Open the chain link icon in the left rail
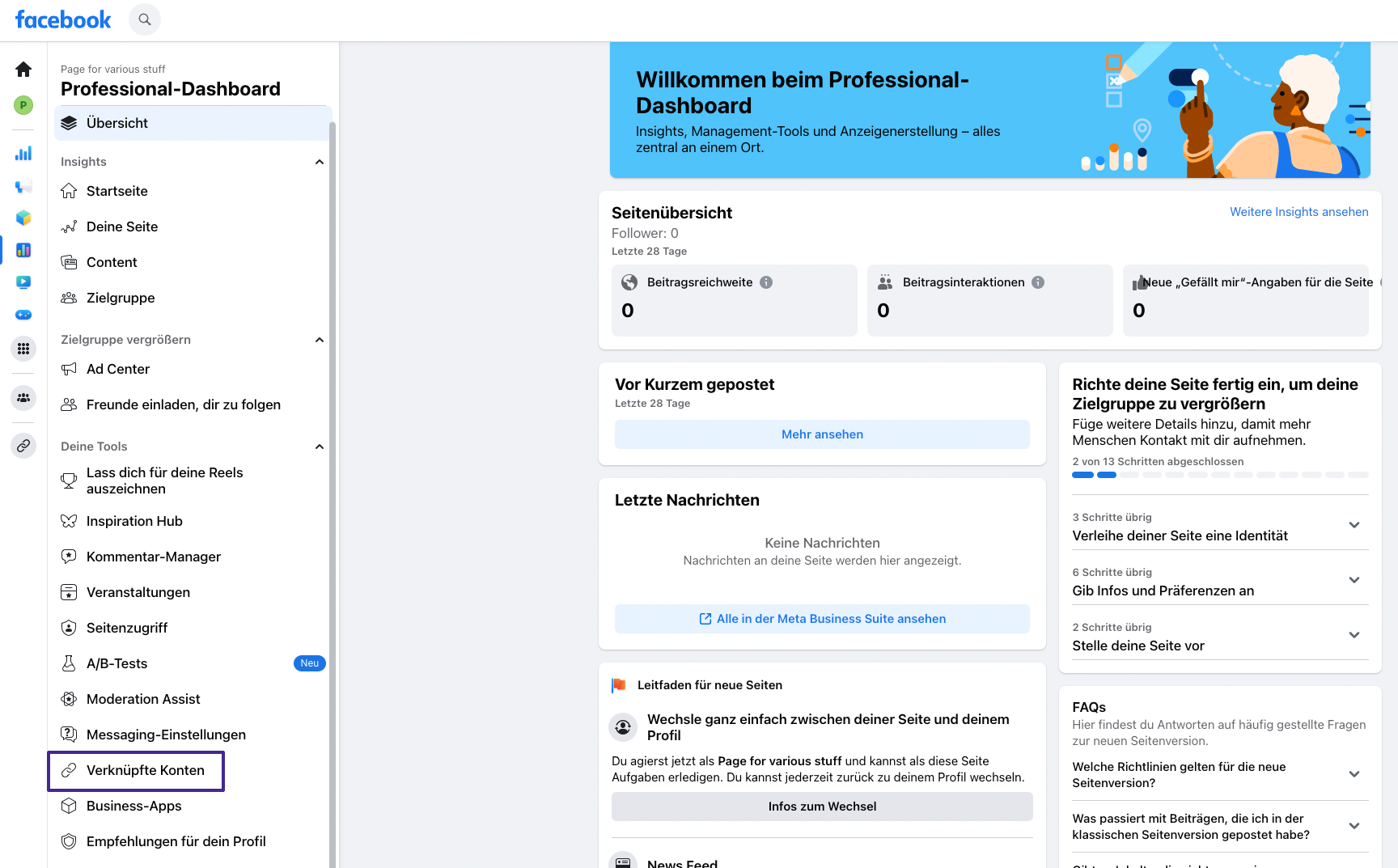Image resolution: width=1398 pixels, height=868 pixels. 23,446
